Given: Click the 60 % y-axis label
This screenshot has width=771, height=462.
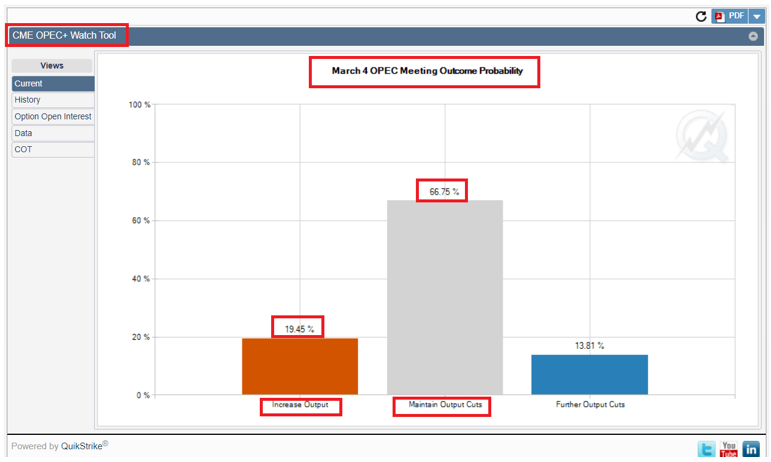Looking at the screenshot, I should pyautogui.click(x=141, y=221).
